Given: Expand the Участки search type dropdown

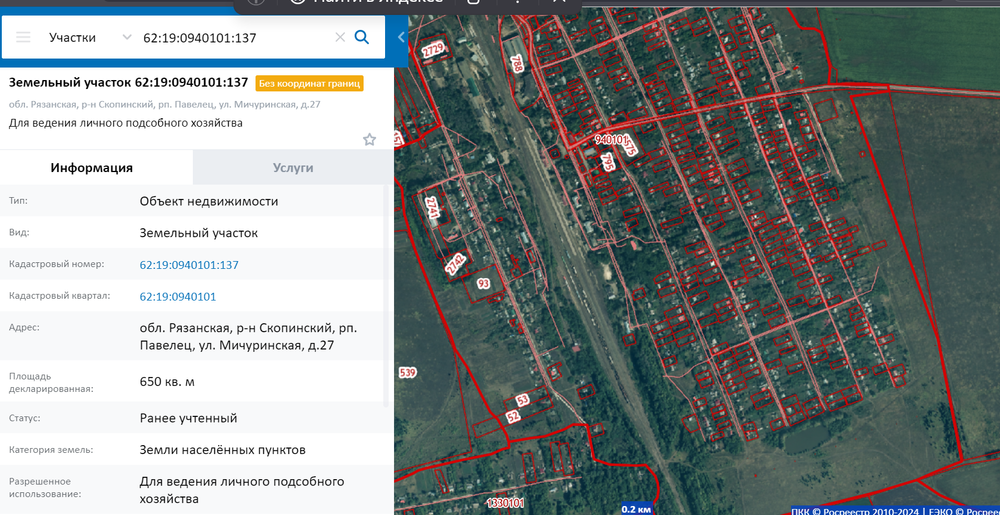Looking at the screenshot, I should click(126, 38).
